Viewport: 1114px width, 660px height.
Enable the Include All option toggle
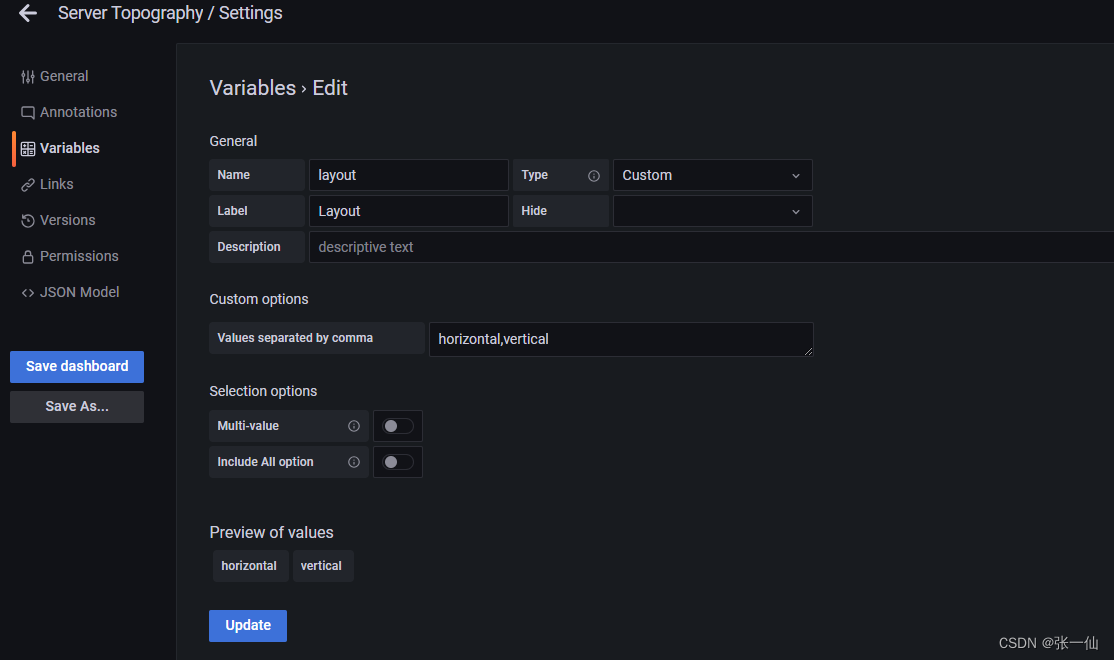coord(397,462)
